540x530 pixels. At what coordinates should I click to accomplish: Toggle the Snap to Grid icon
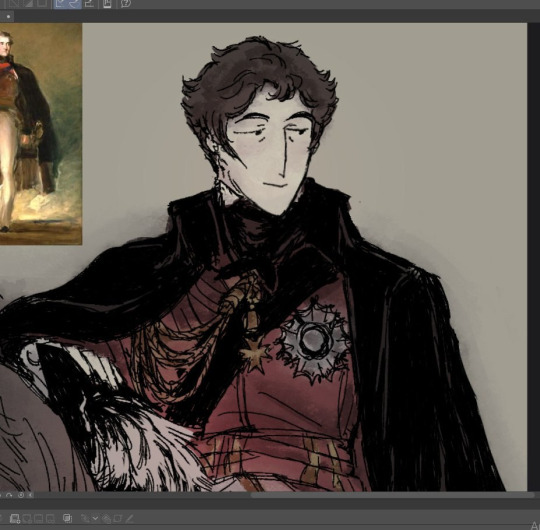coord(89,3)
